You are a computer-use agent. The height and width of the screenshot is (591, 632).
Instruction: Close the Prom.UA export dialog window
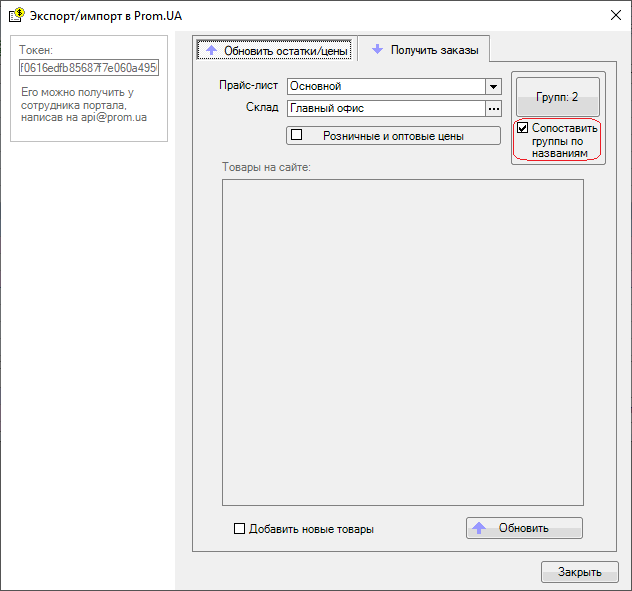pos(615,15)
